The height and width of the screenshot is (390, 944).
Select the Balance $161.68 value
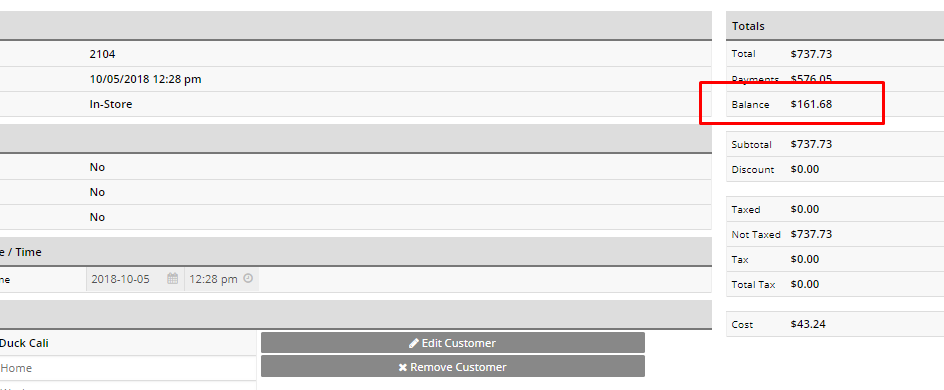(811, 104)
